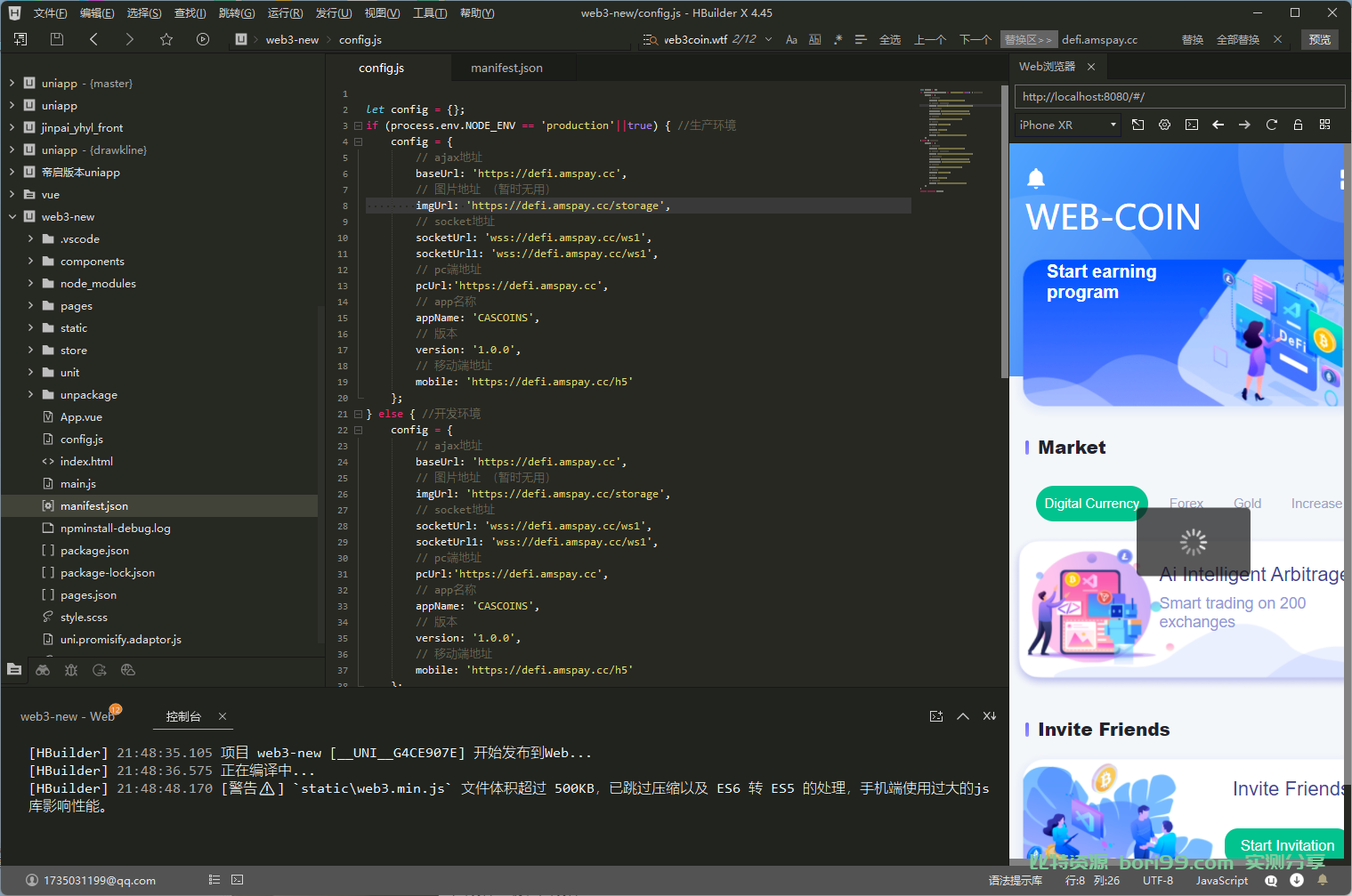Click the QR code icon in browser toolbar
This screenshot has height=896, width=1352.
[1324, 125]
